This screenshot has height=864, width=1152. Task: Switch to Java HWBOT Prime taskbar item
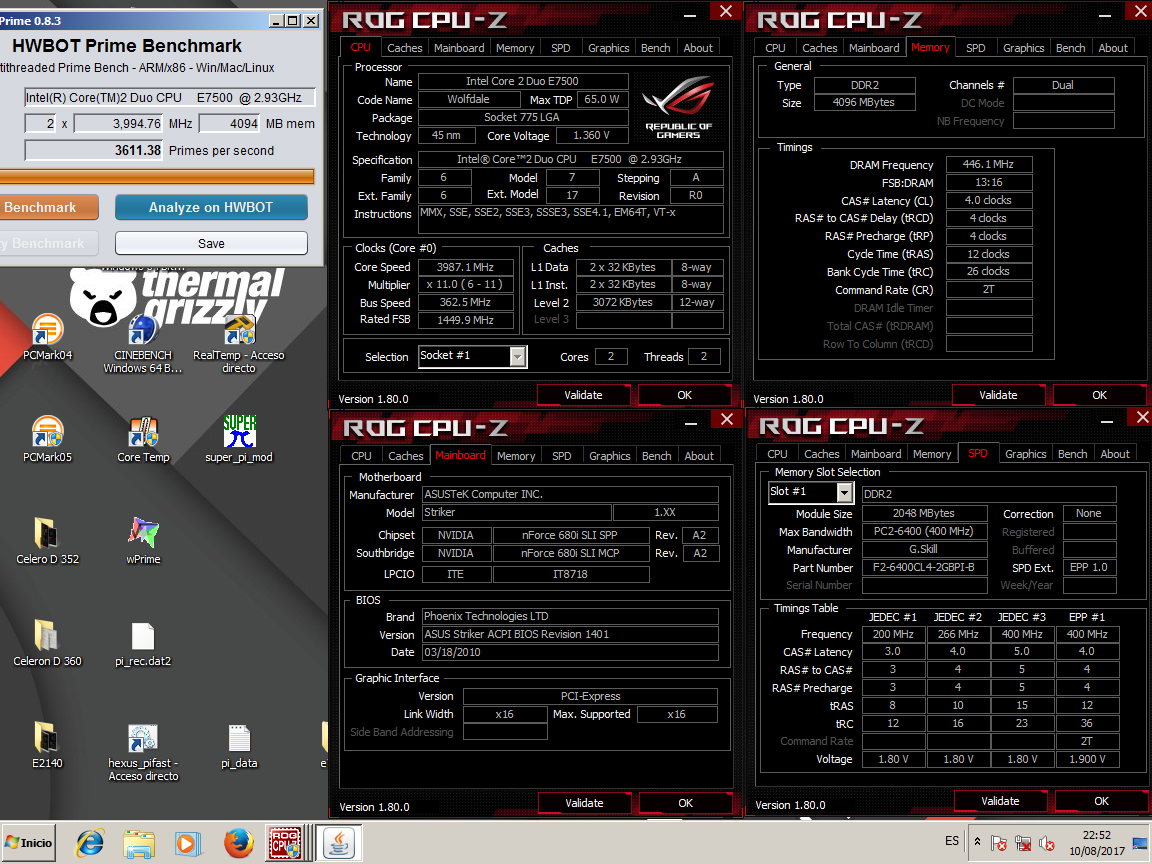coord(339,843)
